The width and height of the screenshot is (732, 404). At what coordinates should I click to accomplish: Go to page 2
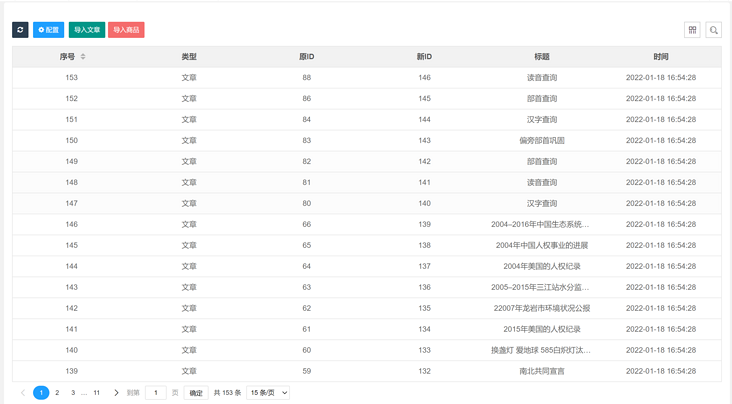57,393
